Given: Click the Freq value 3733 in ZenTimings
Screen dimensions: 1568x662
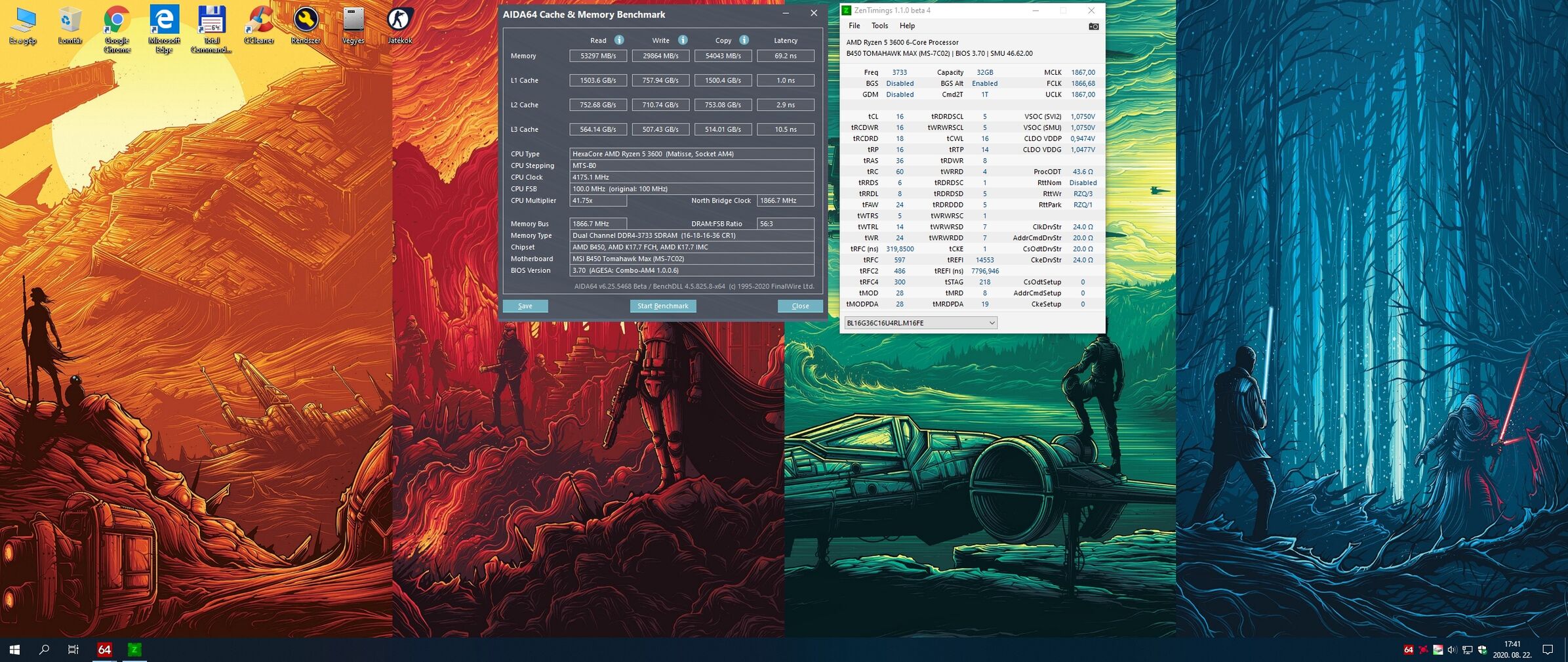Looking at the screenshot, I should coord(900,72).
